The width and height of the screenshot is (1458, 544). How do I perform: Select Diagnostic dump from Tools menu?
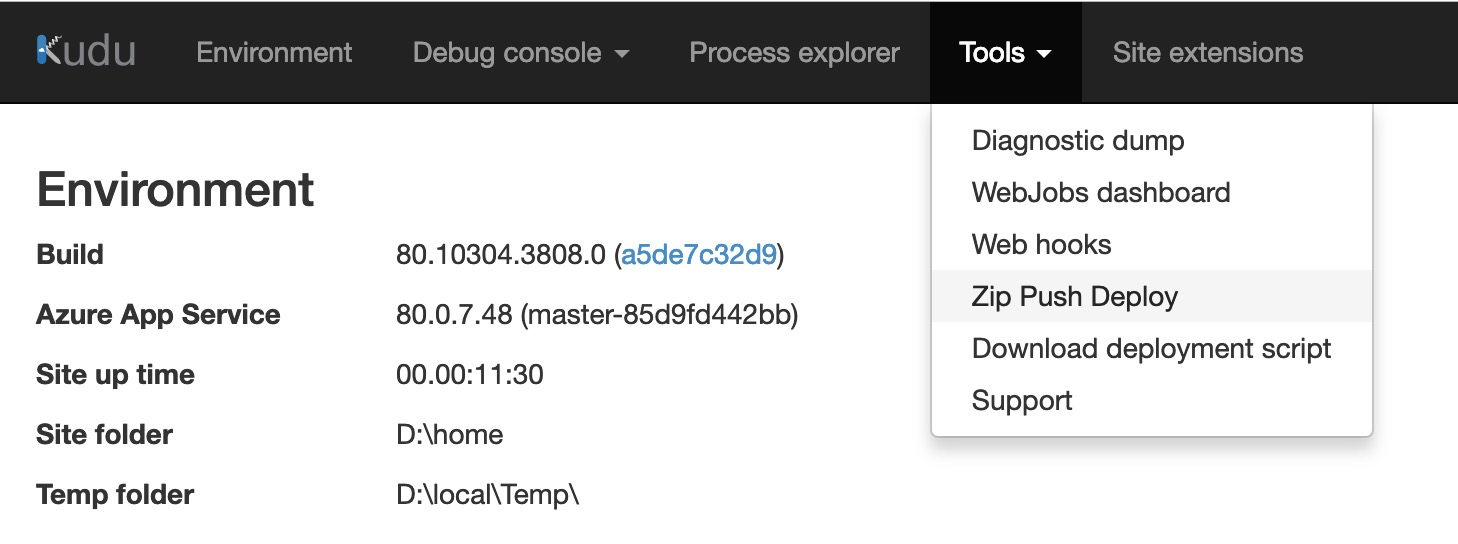tap(1078, 141)
